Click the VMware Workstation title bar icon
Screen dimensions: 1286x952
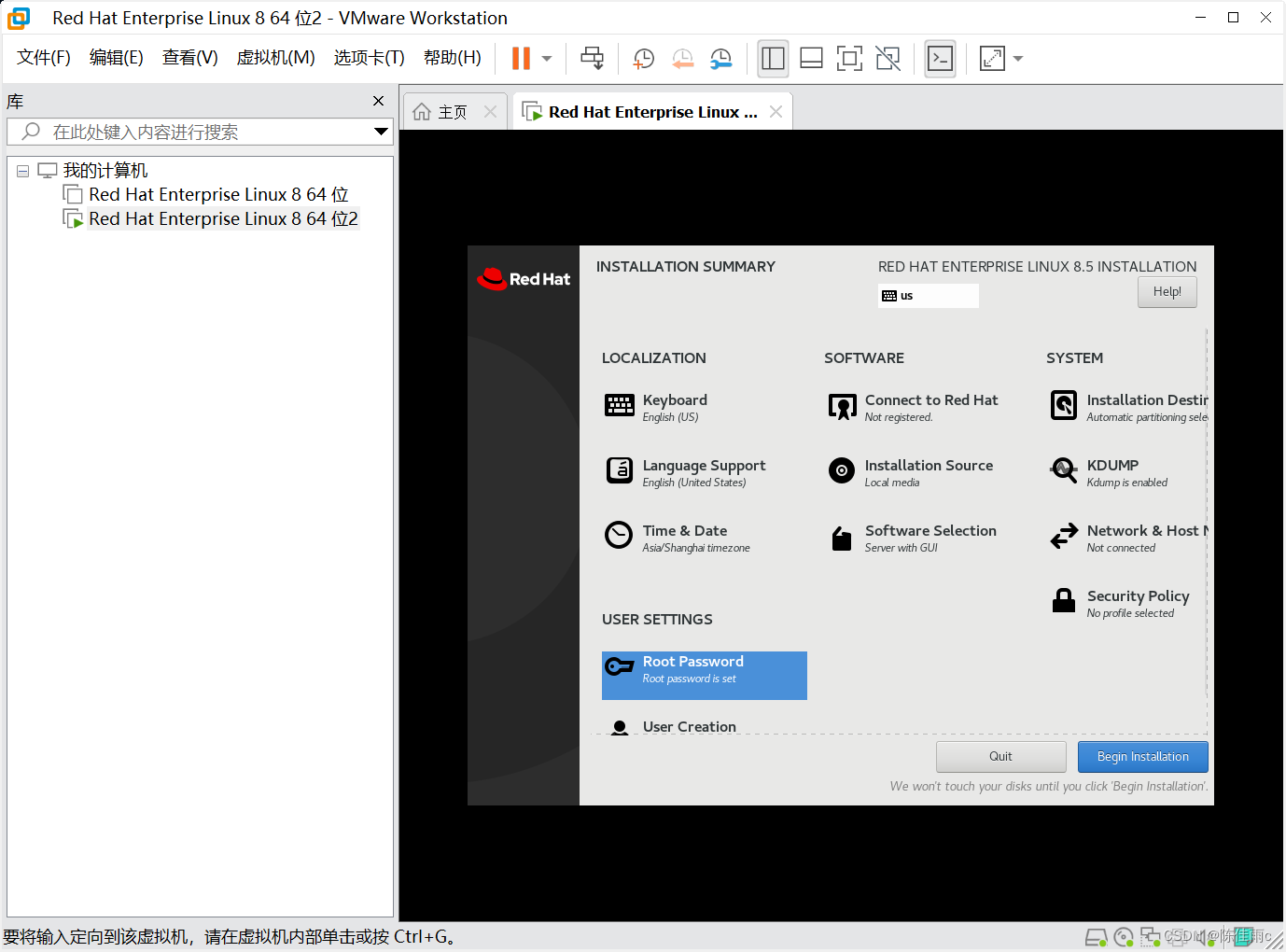pyautogui.click(x=19, y=18)
